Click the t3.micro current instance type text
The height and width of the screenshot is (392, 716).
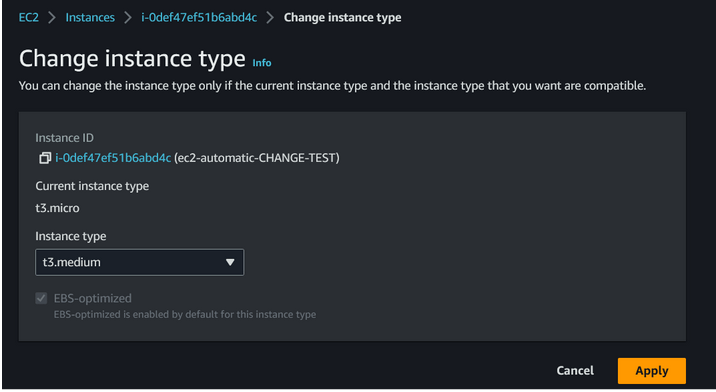[x=58, y=208]
